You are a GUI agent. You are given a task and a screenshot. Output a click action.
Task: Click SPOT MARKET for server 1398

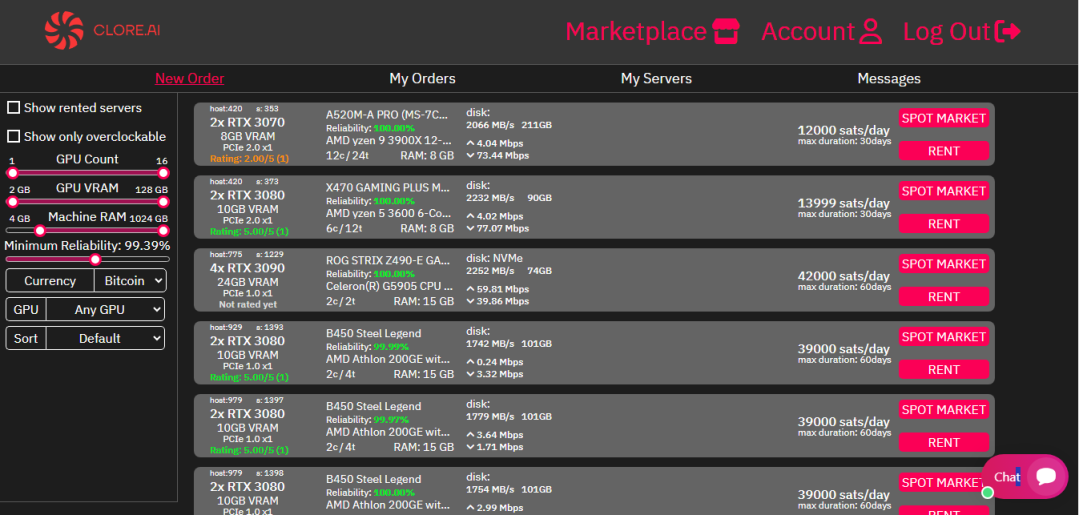click(x=943, y=483)
